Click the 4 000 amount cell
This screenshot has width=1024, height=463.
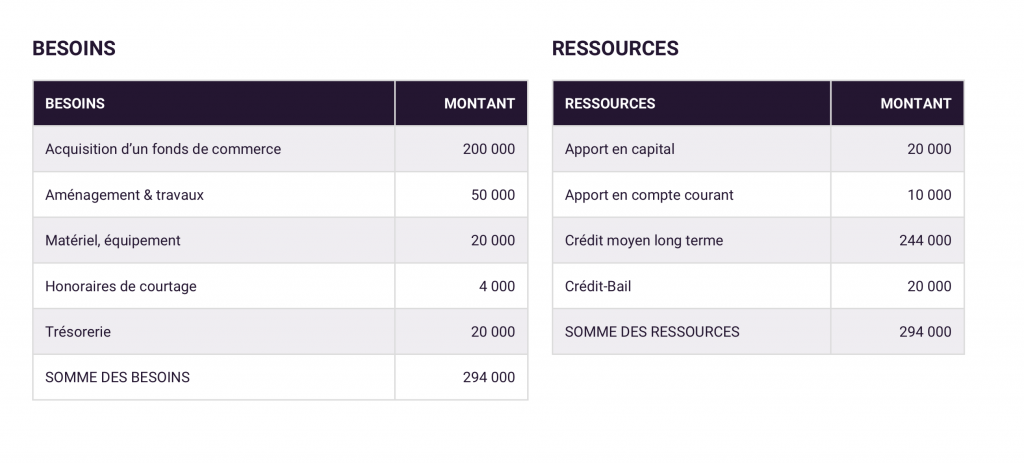coord(461,286)
